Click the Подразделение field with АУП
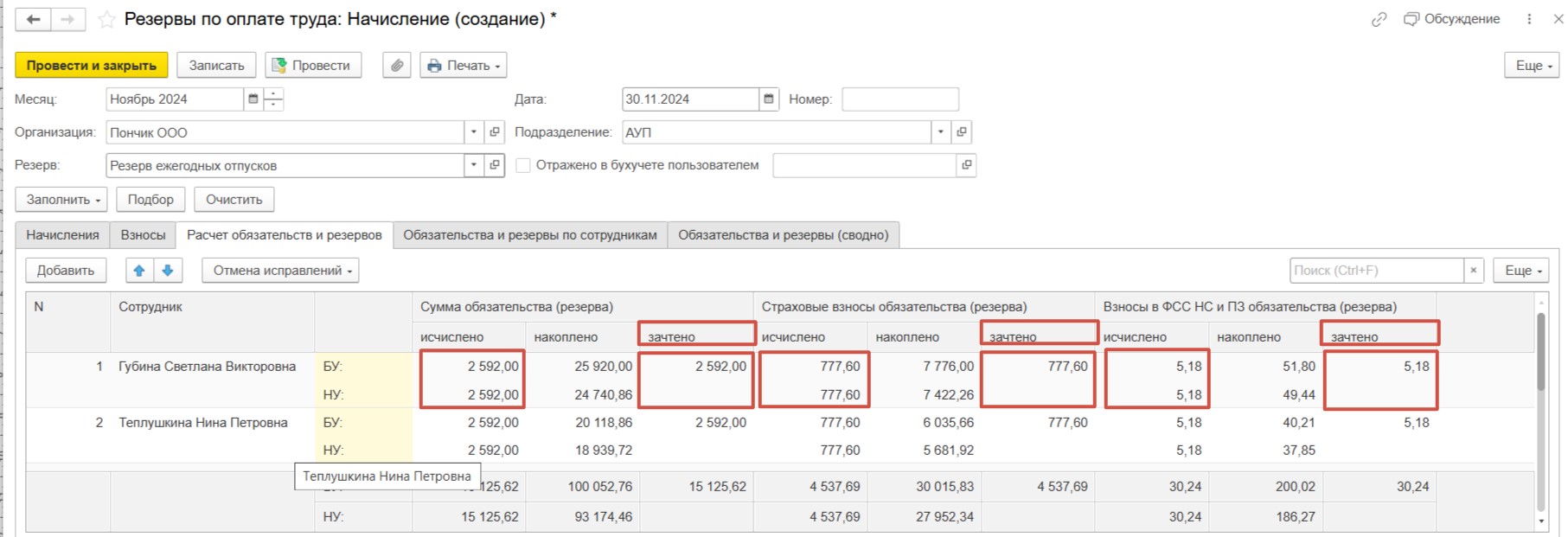The image size is (1568, 537). 777,132
